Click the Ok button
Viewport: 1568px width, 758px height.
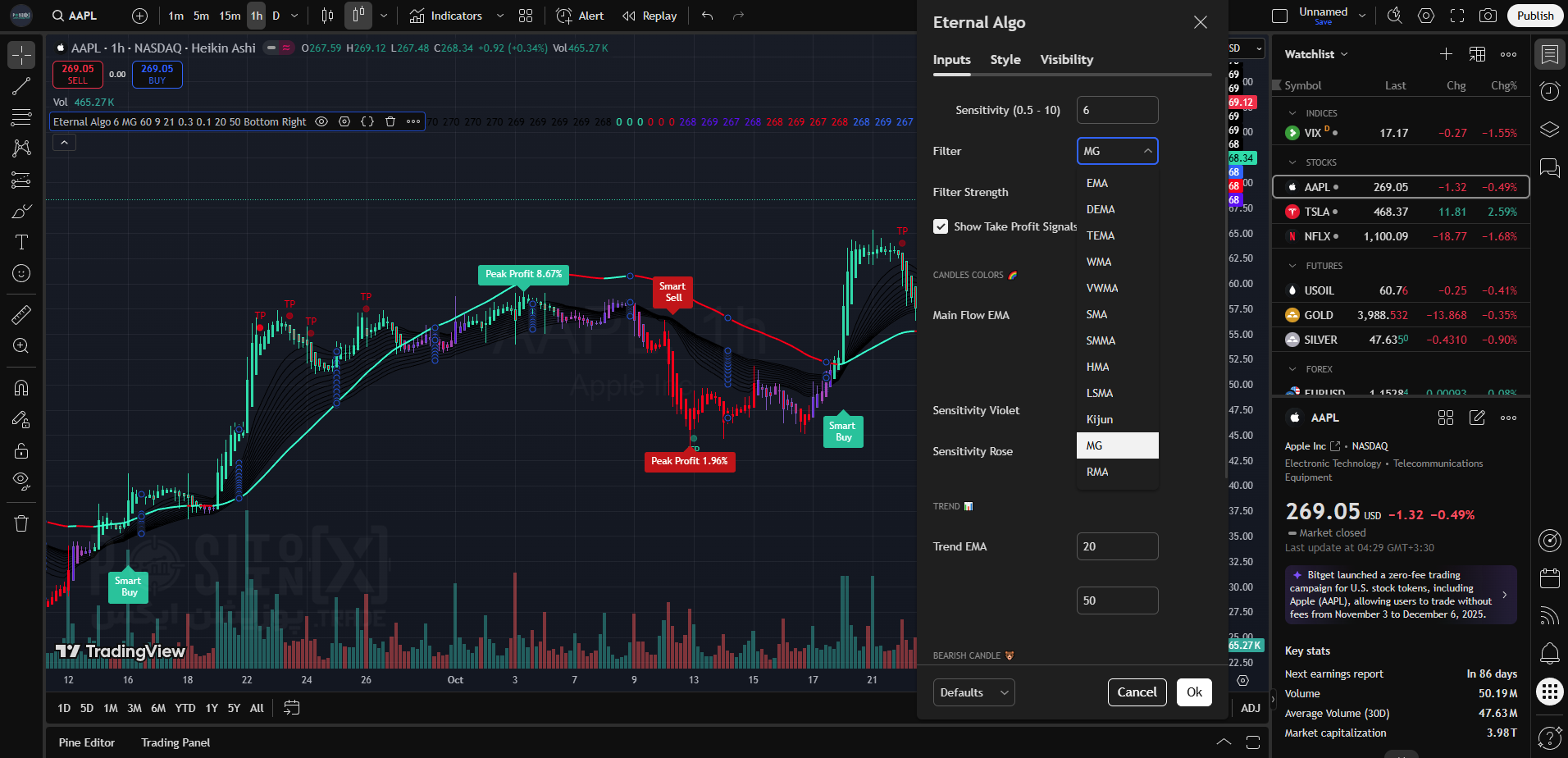[1193, 692]
